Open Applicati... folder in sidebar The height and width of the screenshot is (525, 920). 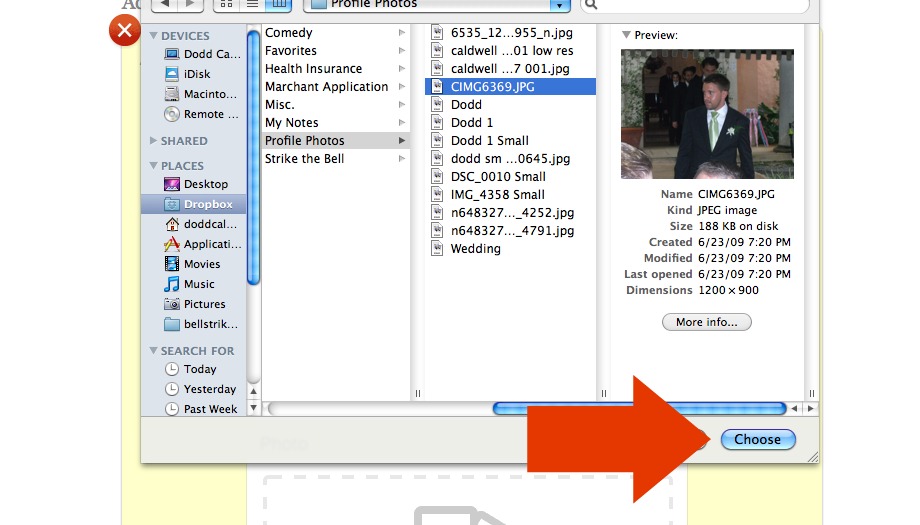click(x=202, y=244)
